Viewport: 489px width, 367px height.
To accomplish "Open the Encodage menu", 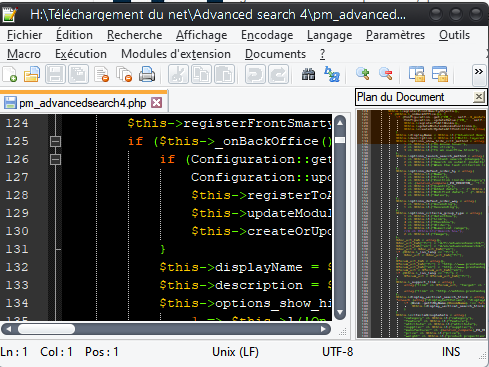I will click(267, 35).
